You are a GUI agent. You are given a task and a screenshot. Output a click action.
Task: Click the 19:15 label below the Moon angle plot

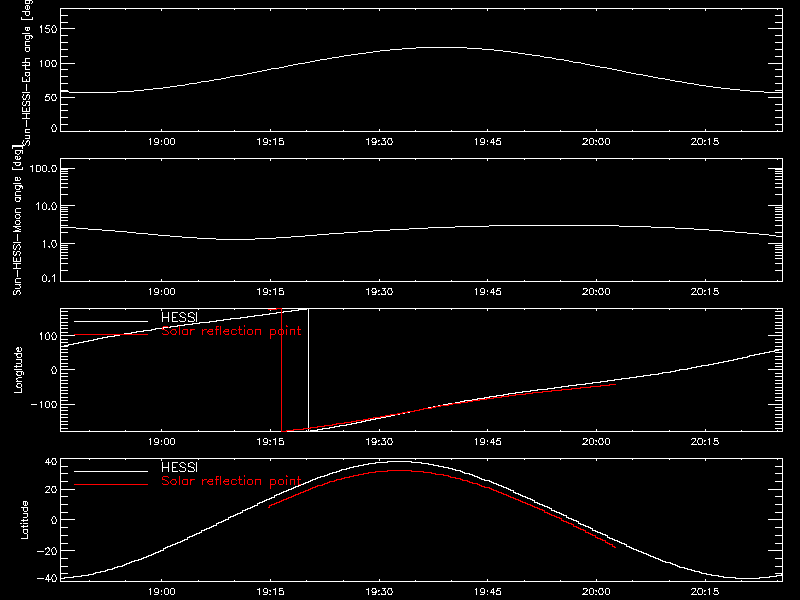[270, 292]
